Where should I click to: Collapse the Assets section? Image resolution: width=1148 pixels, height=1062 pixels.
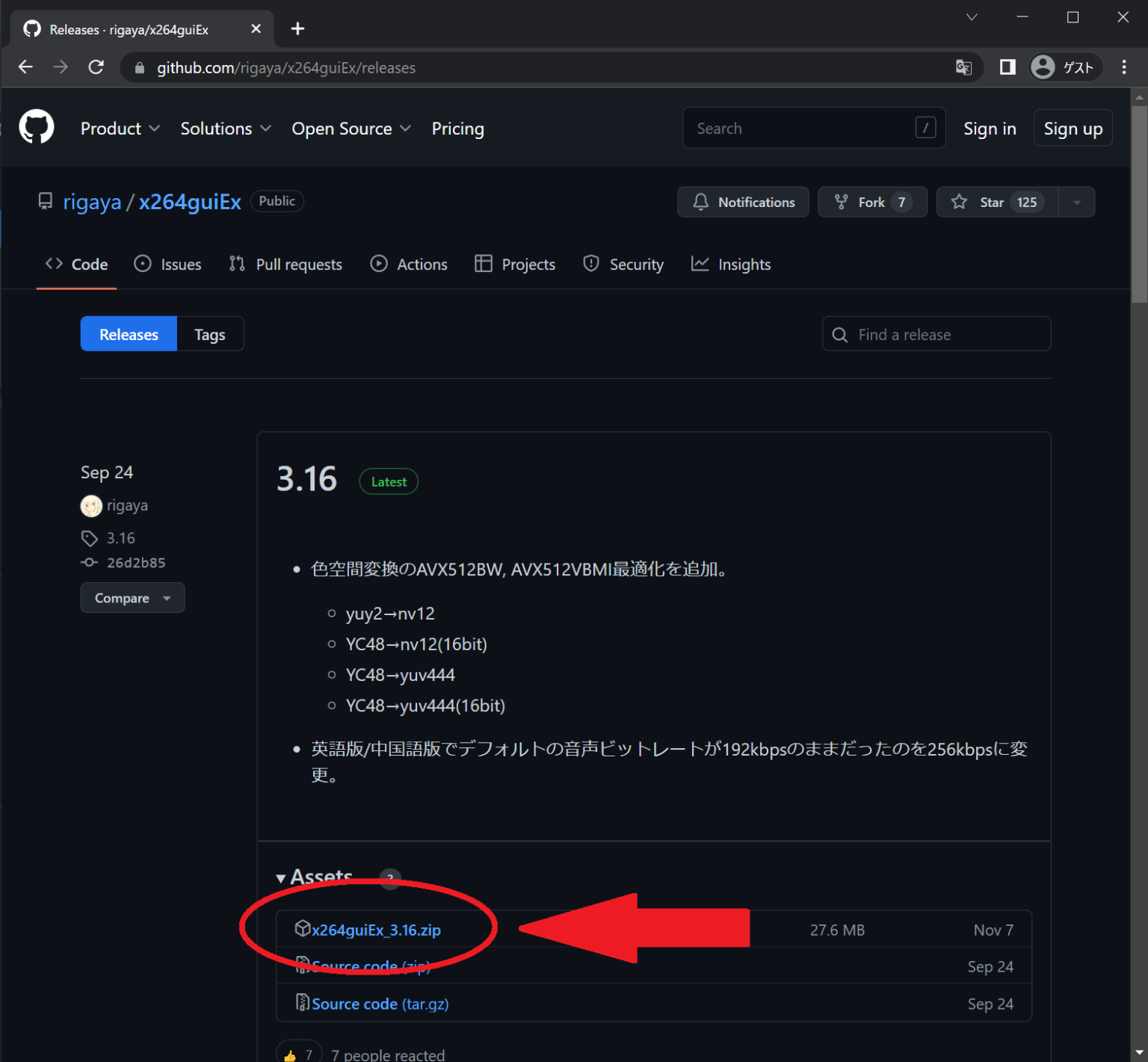[281, 877]
